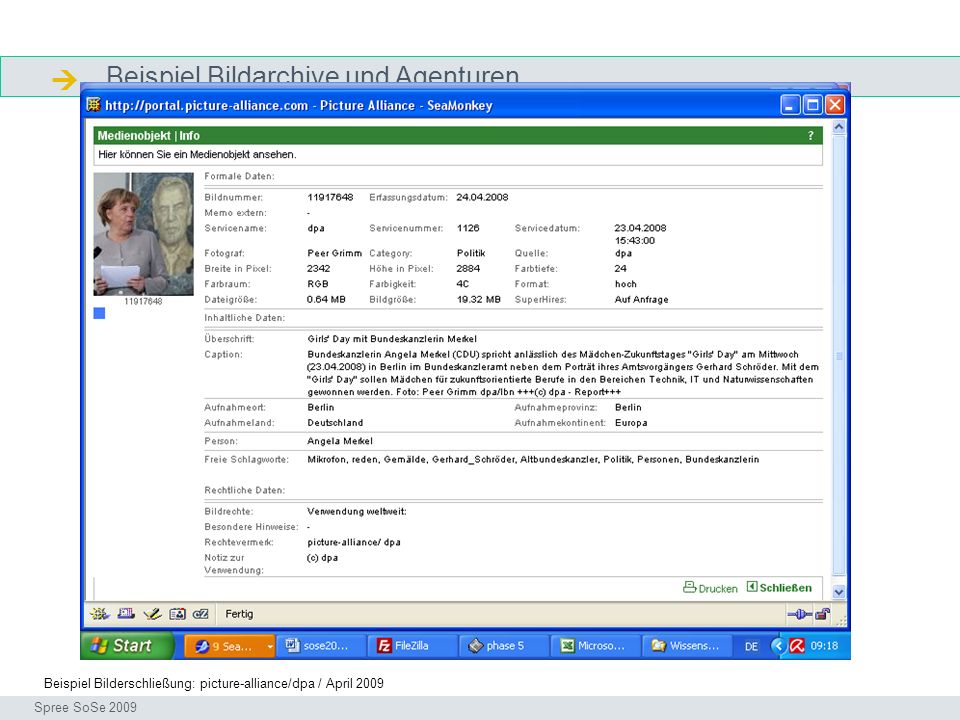Click the SeaMonkey window title icon
Image resolution: width=960 pixels, height=720 pixels.
pyautogui.click(x=93, y=105)
